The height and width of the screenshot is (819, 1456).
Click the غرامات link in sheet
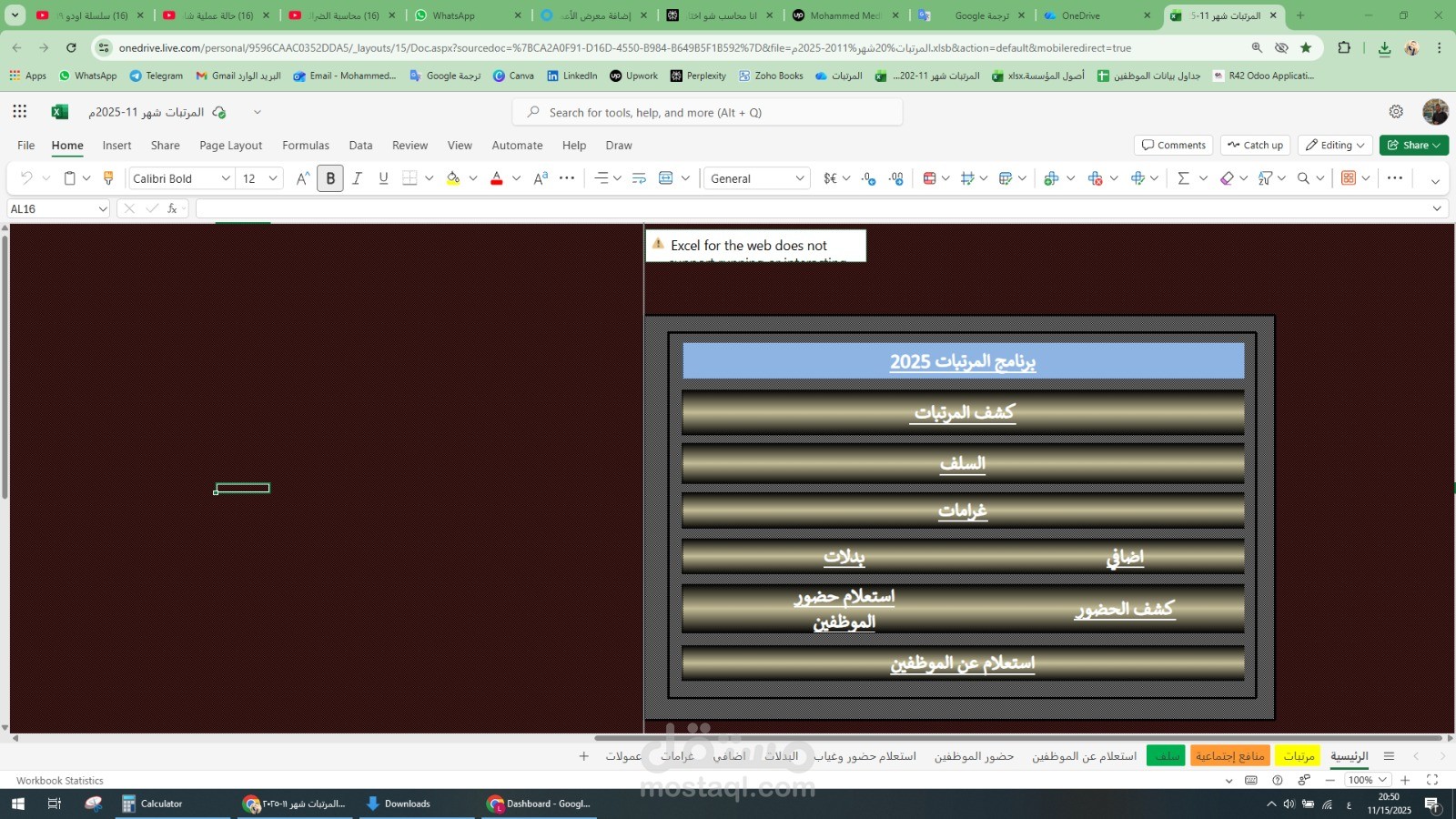(963, 511)
